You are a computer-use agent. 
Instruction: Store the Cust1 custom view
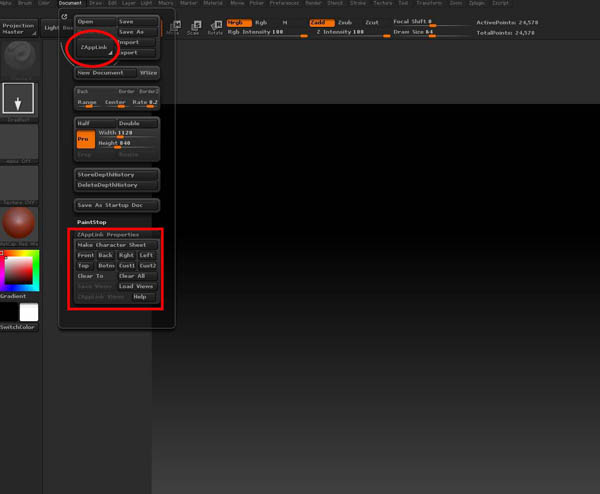point(126,266)
